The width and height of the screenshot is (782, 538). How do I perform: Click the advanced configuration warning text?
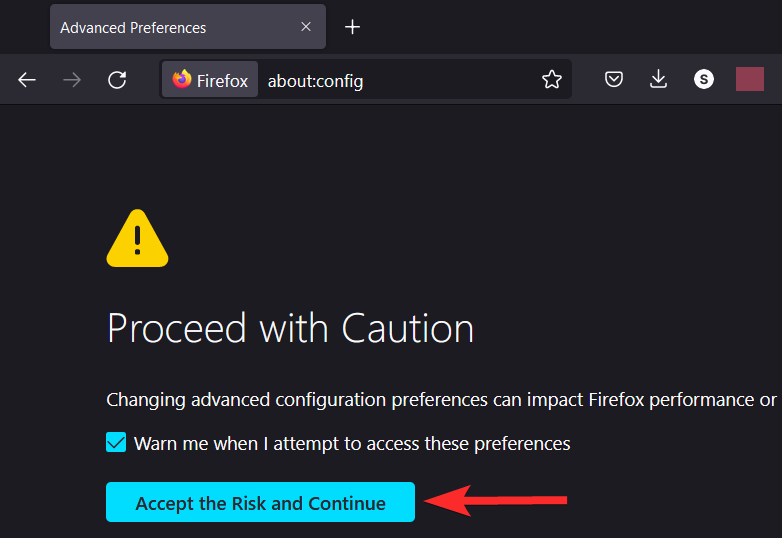(x=440, y=400)
